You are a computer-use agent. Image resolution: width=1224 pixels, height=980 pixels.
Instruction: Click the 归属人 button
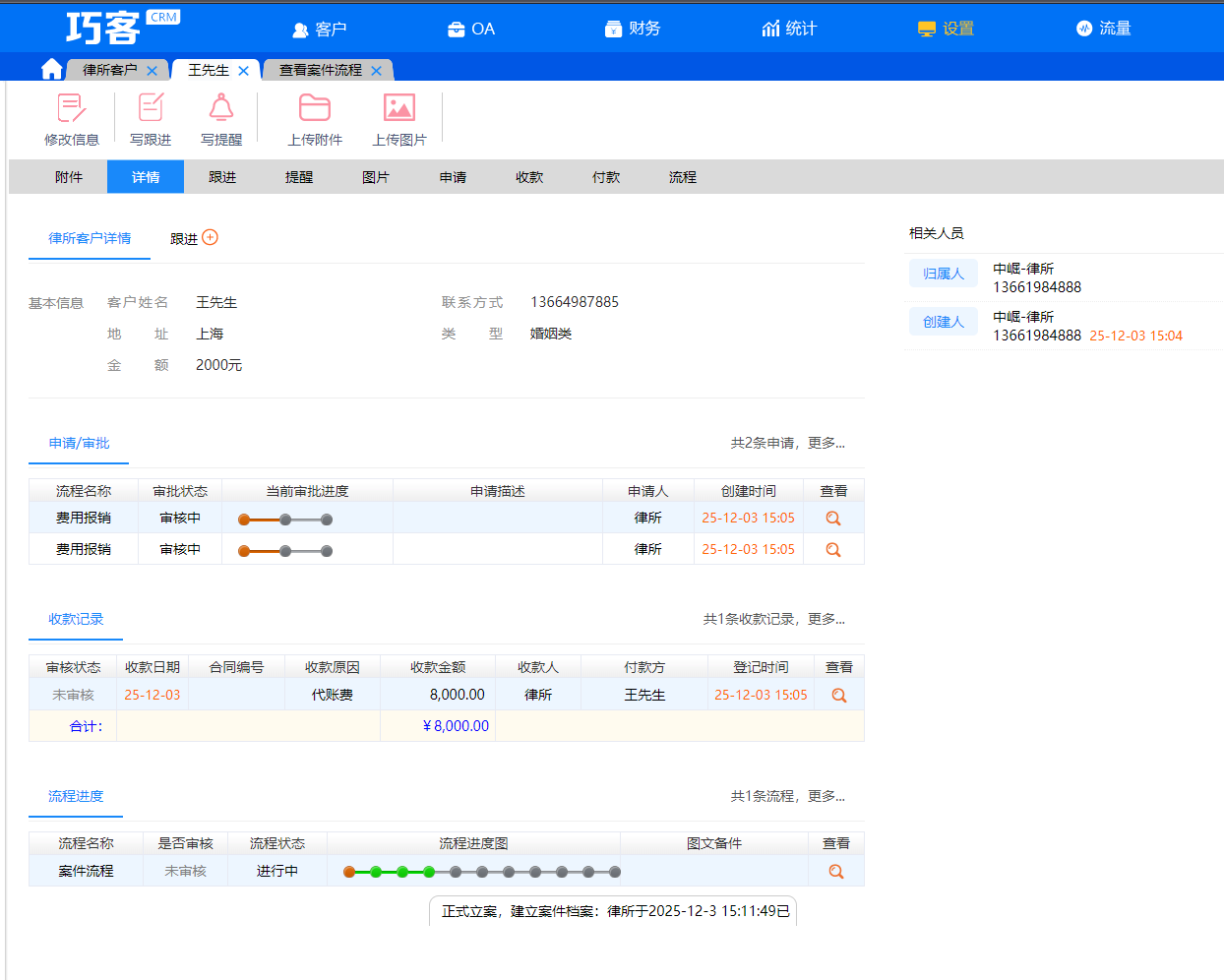point(943,274)
